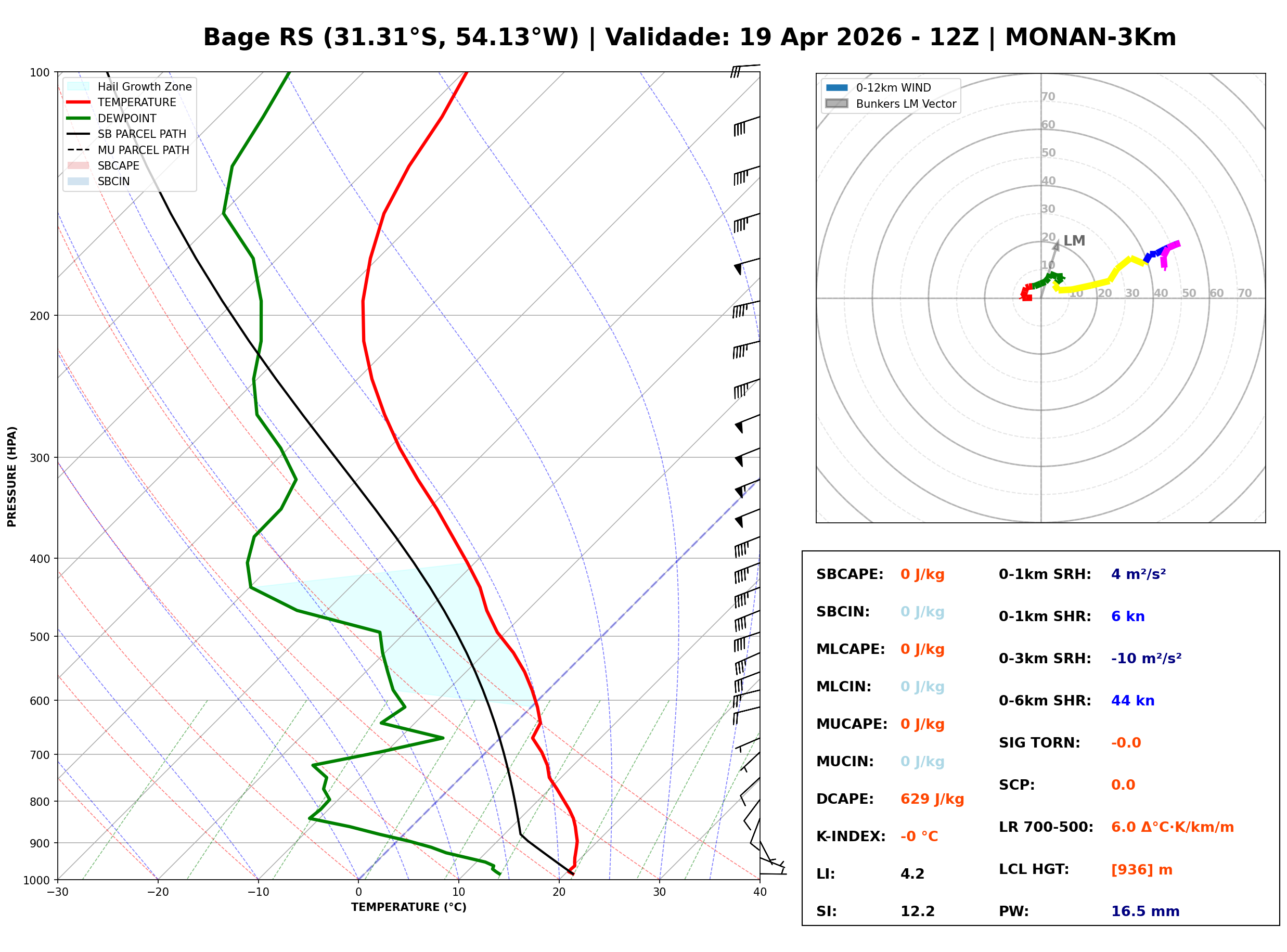This screenshot has width=1287, height=952.
Task: Click the SB PARCEL PATH legend entry
Action: click(141, 134)
